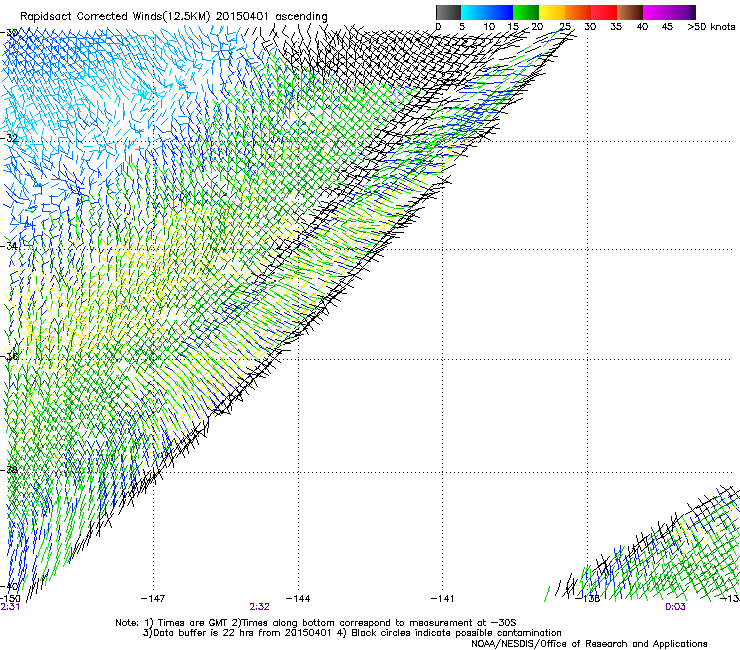Select the "20150401 ascending" date text in title
The height and width of the screenshot is (650, 740).
click(272, 17)
